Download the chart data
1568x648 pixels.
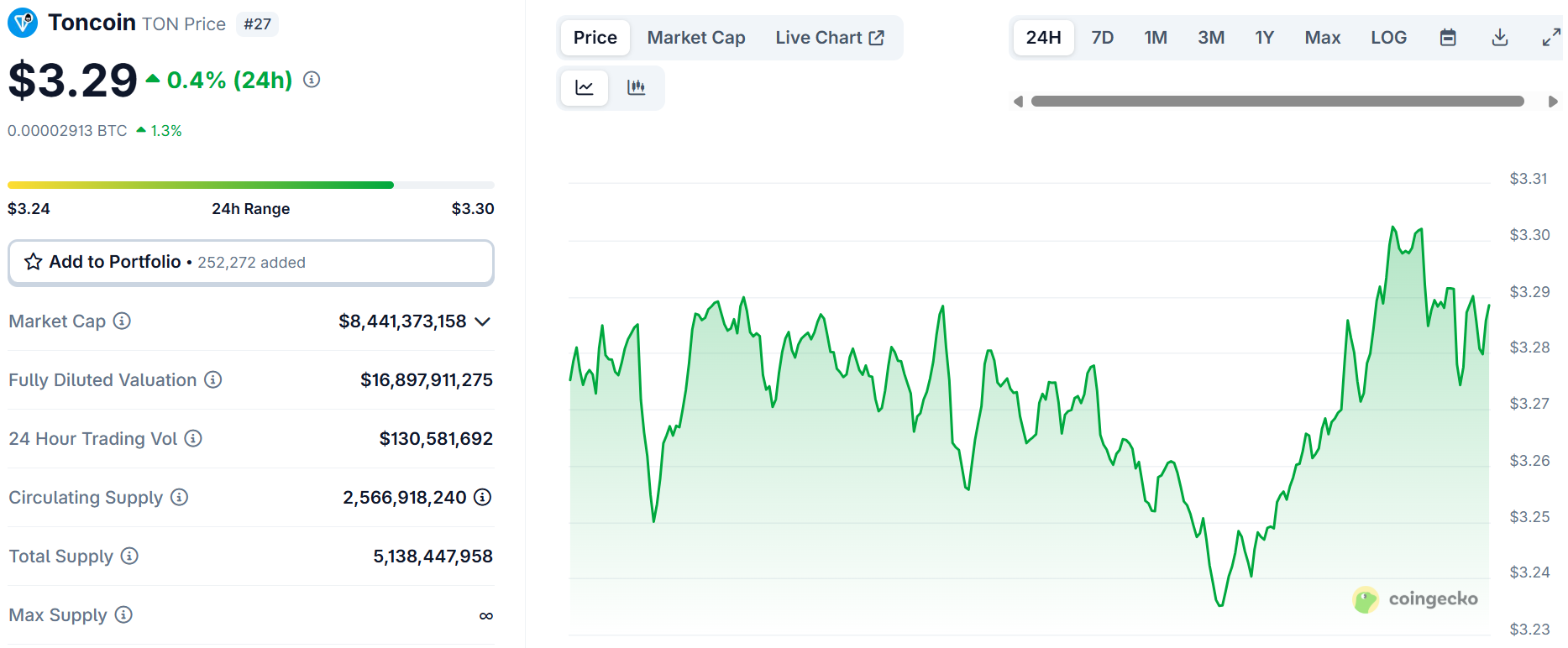(x=1499, y=38)
